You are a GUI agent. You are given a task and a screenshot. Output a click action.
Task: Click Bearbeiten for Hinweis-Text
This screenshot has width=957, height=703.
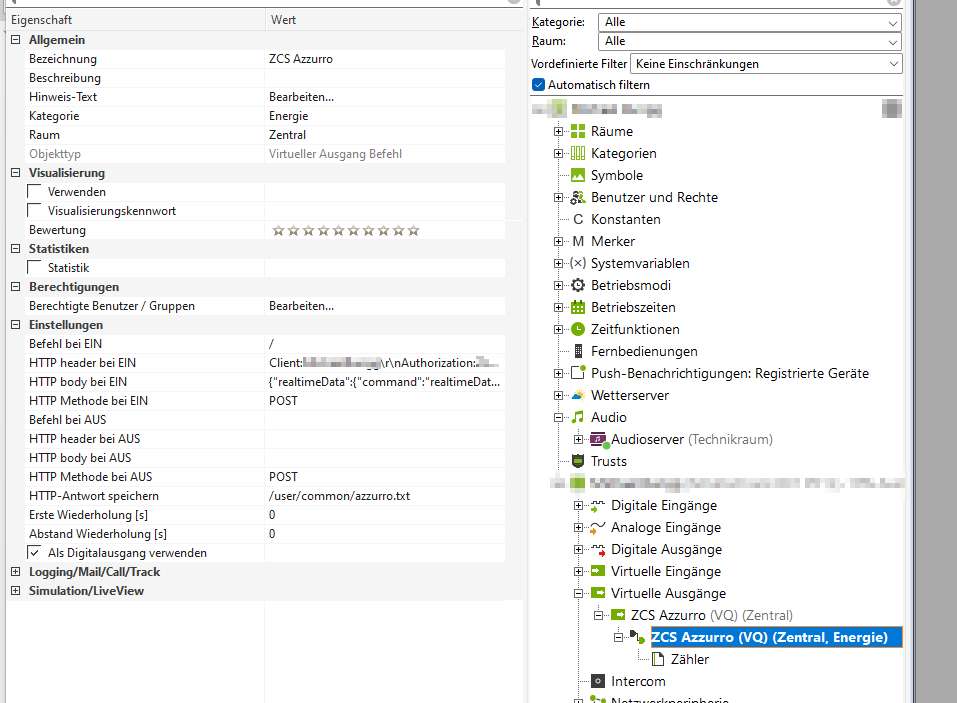tap(301, 97)
